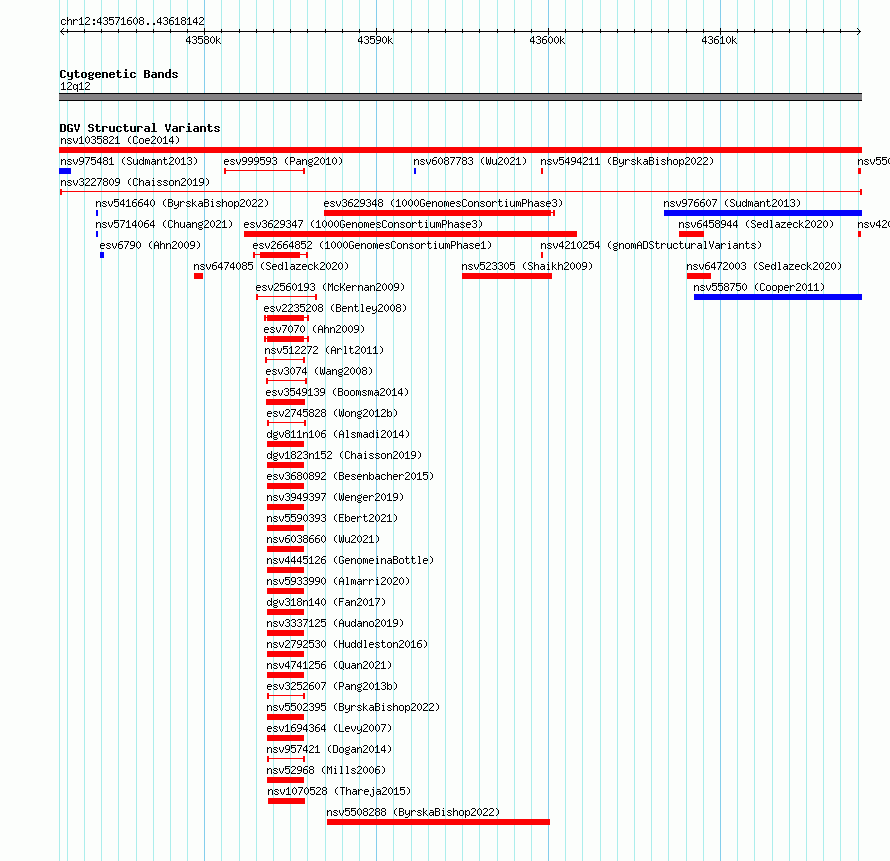Click the blue bar of nsv558750
The image size is (890, 861).
pyautogui.click(x=778, y=297)
